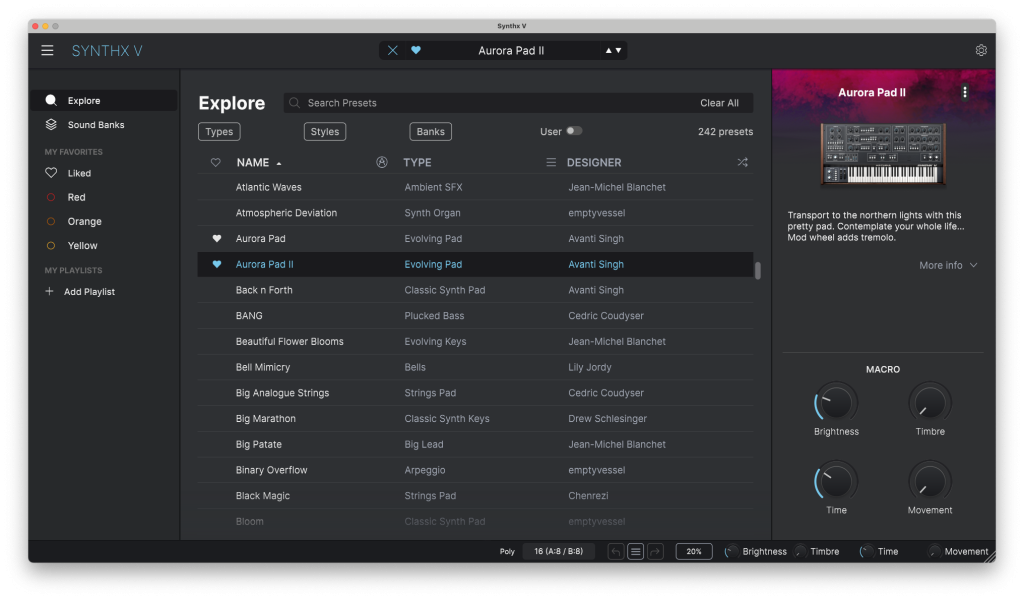
Task: Select the BANG preset
Action: pyautogui.click(x=475, y=315)
